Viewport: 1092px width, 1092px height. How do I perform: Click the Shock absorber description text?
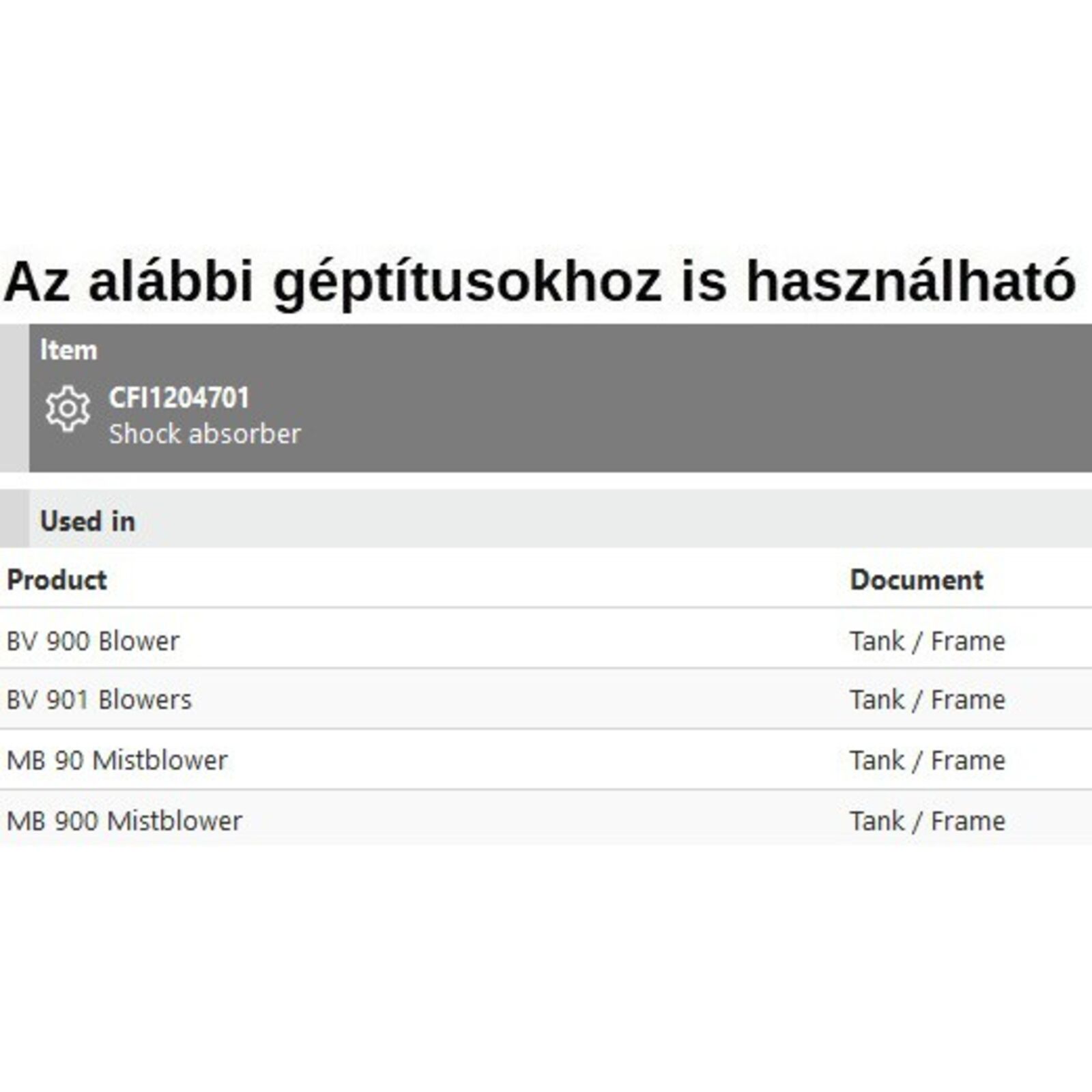[x=205, y=434]
